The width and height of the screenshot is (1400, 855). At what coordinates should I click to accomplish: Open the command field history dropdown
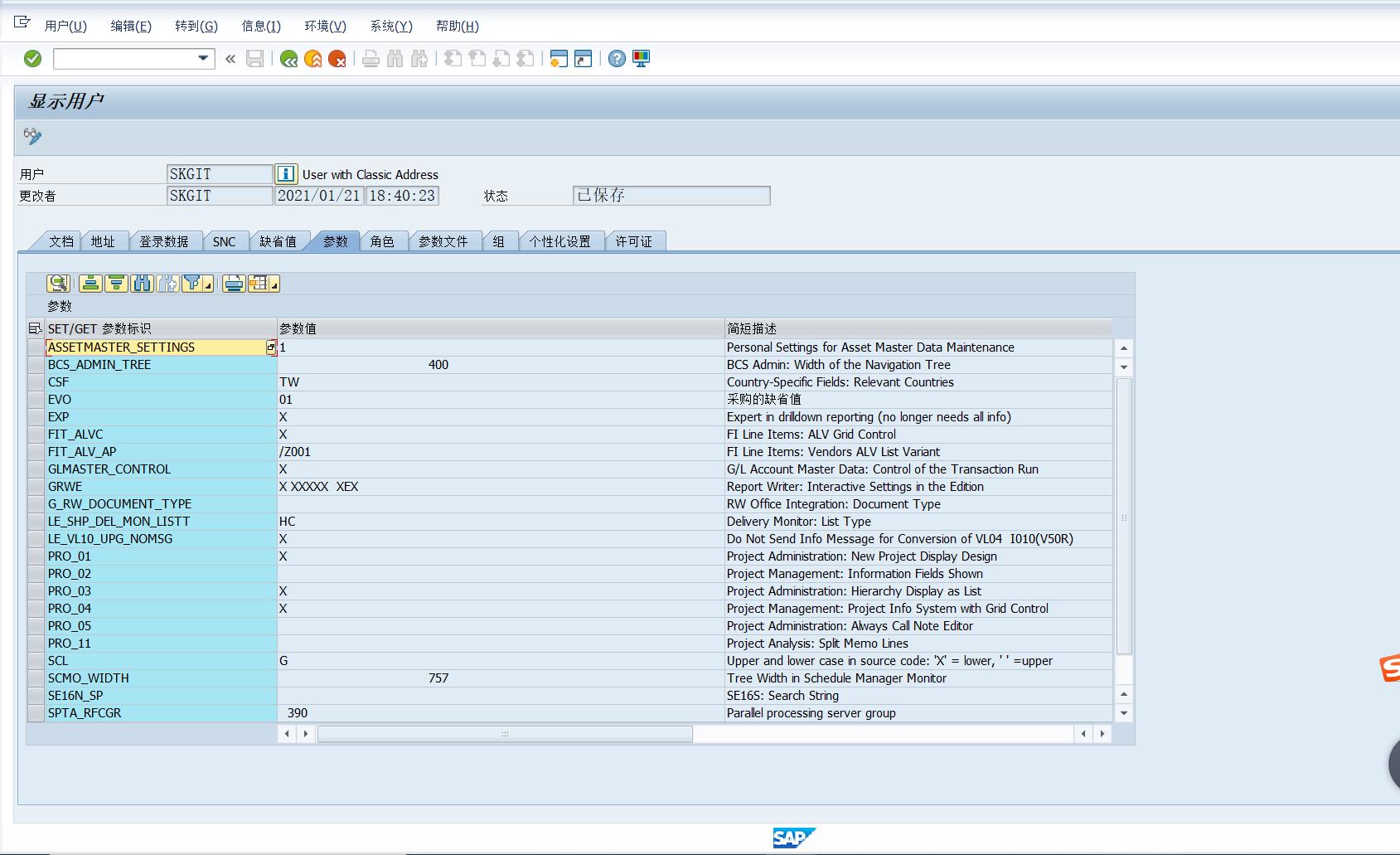pos(203,58)
